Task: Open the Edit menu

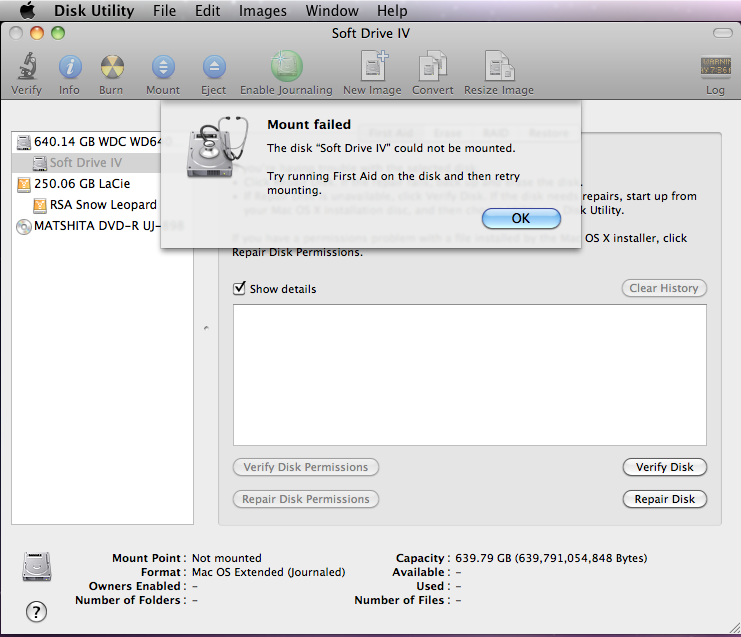Action: tap(207, 10)
